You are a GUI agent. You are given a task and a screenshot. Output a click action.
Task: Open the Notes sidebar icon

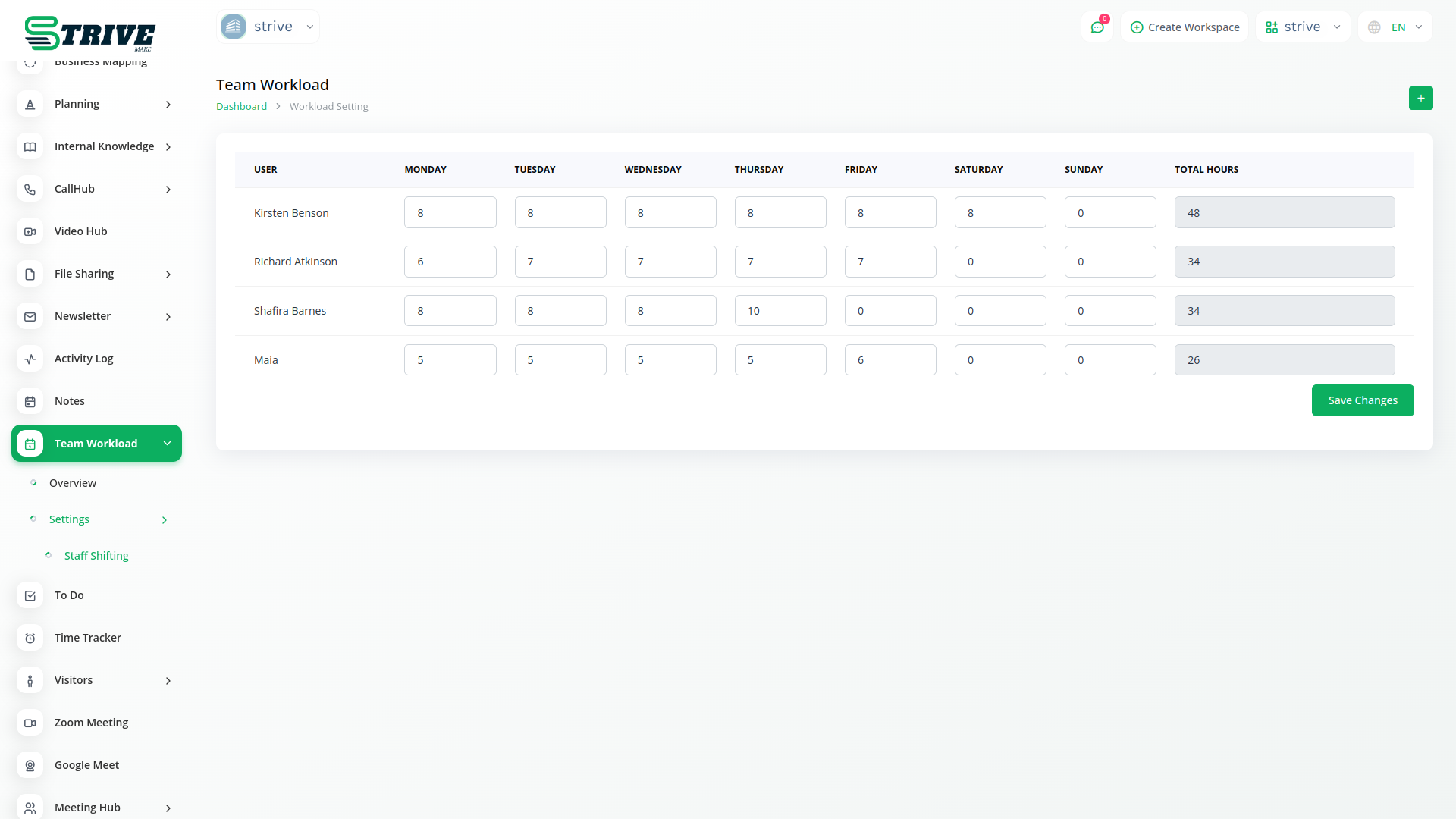(x=30, y=401)
